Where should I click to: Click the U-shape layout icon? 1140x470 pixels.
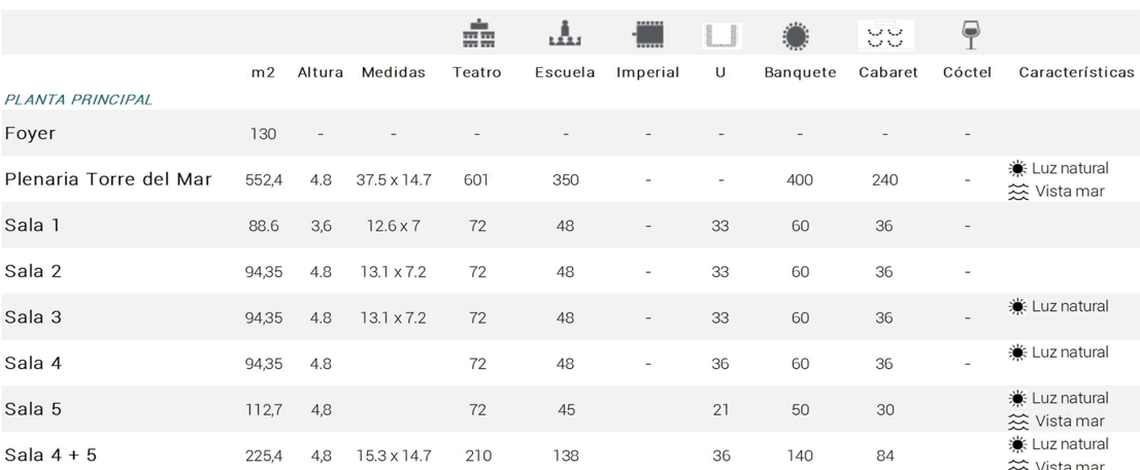click(720, 36)
